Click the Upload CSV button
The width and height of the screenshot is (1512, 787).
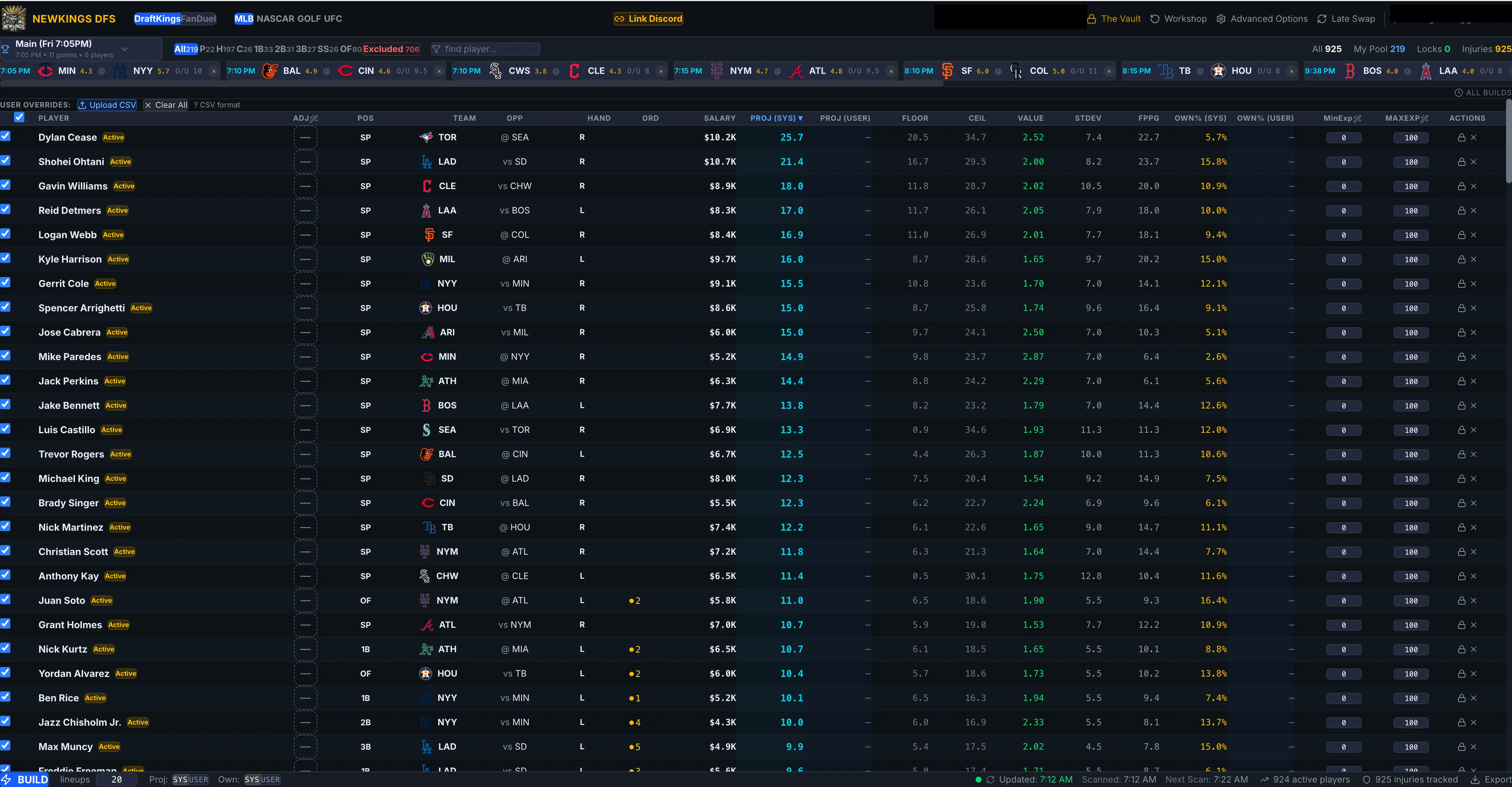point(107,105)
